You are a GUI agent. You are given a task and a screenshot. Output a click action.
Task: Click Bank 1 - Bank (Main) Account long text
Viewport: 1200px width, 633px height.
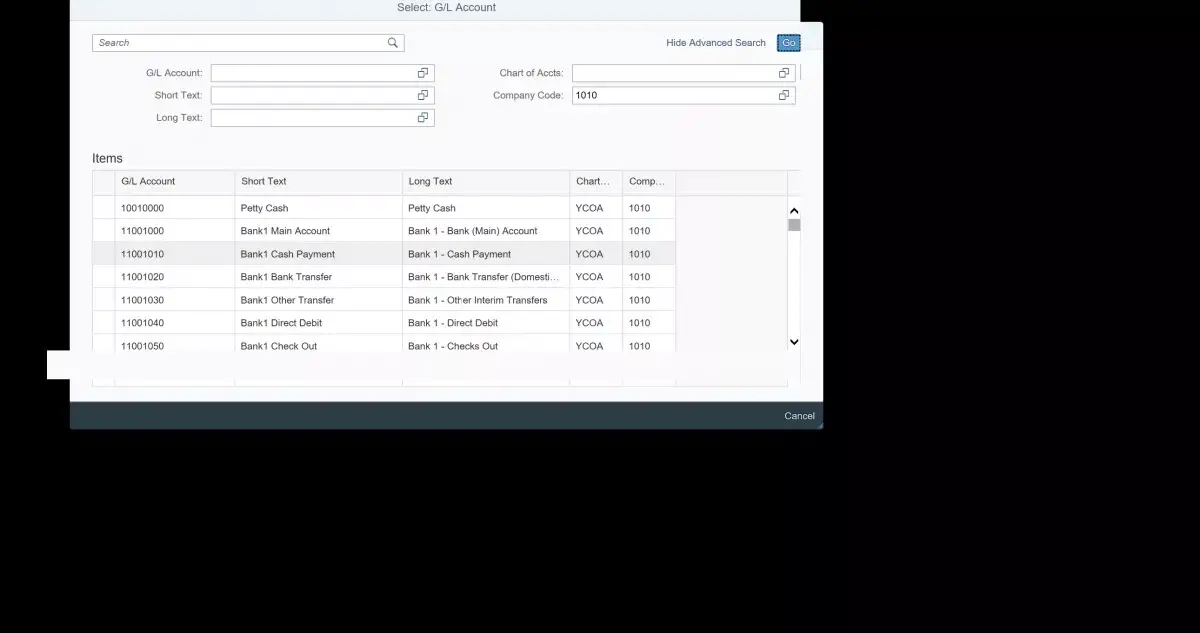pyautogui.click(x=473, y=231)
